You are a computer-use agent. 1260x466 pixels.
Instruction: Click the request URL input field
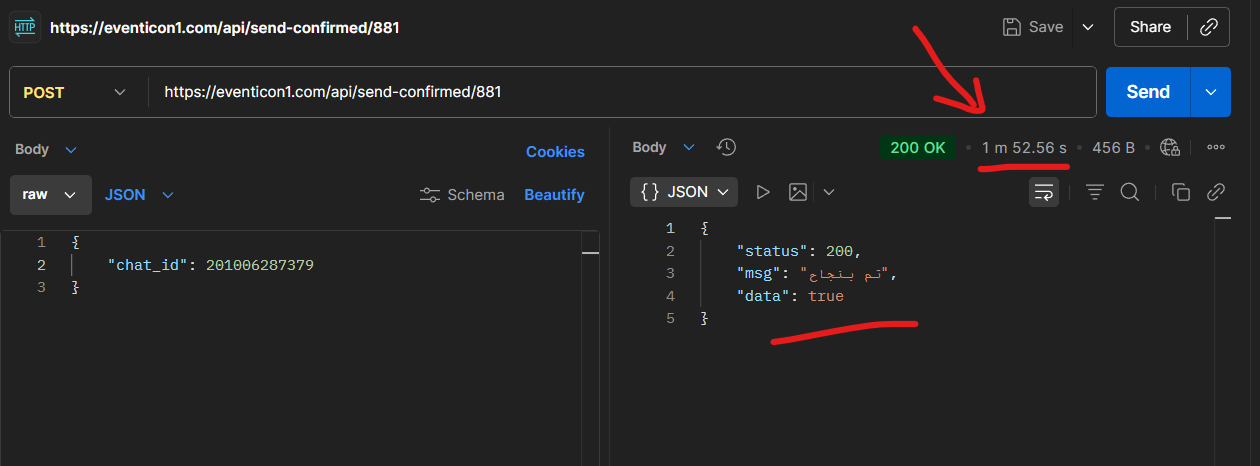click(x=622, y=92)
